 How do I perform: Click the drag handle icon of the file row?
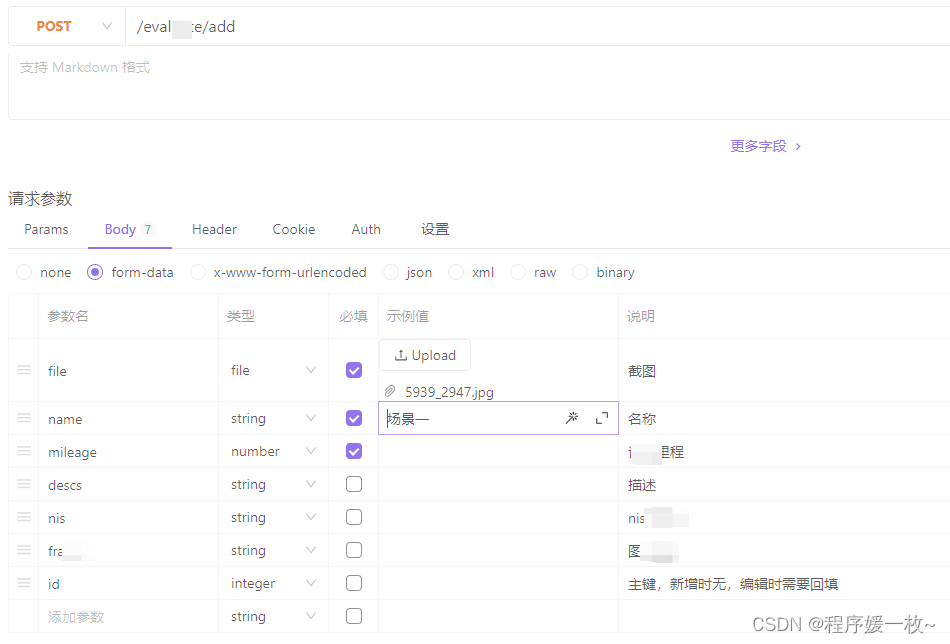click(23, 370)
